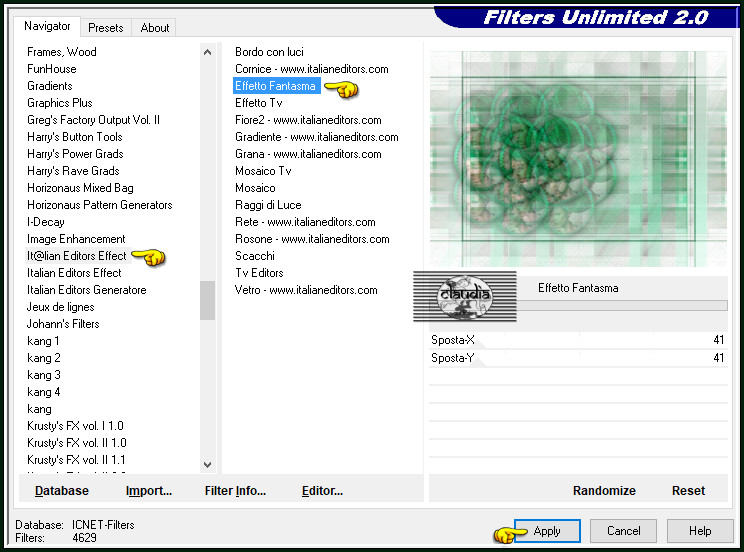The height and width of the screenshot is (552, 744).
Task: Select Greg's Factory Output Vol. II
Action: click(x=93, y=120)
